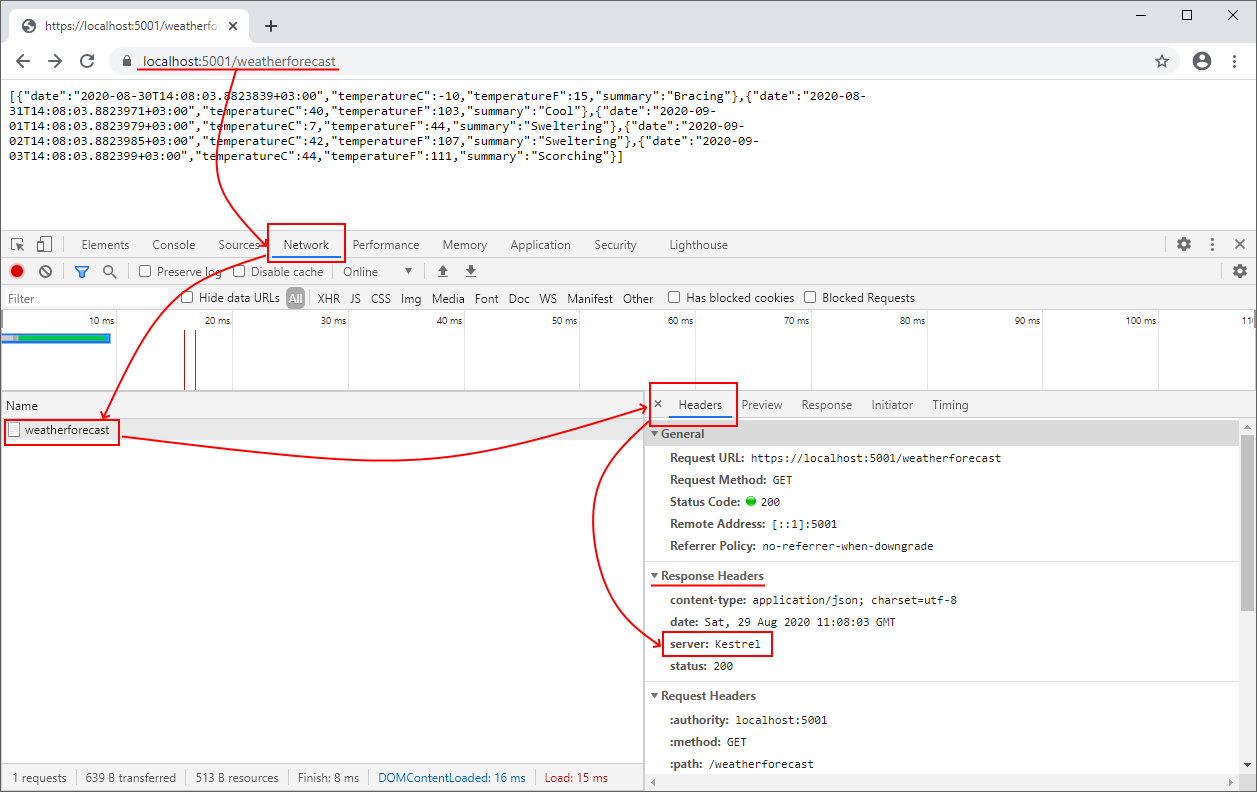Open Network panel settings gear
1257x792 pixels.
1240,271
